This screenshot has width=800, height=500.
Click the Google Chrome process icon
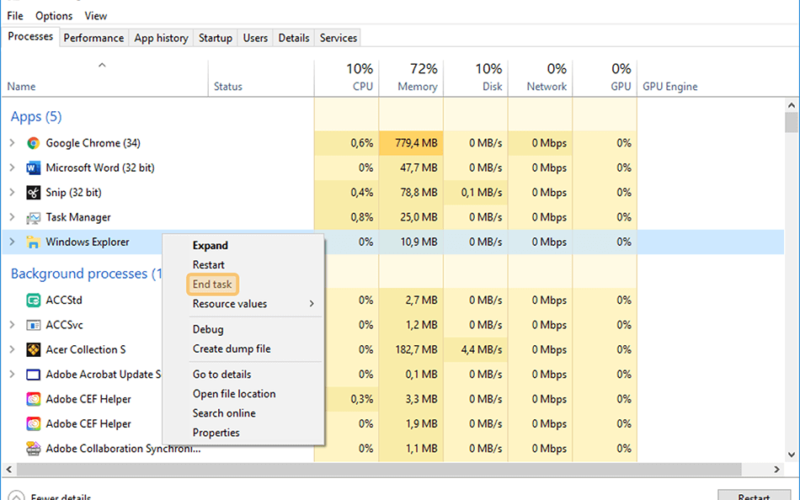[x=33, y=143]
